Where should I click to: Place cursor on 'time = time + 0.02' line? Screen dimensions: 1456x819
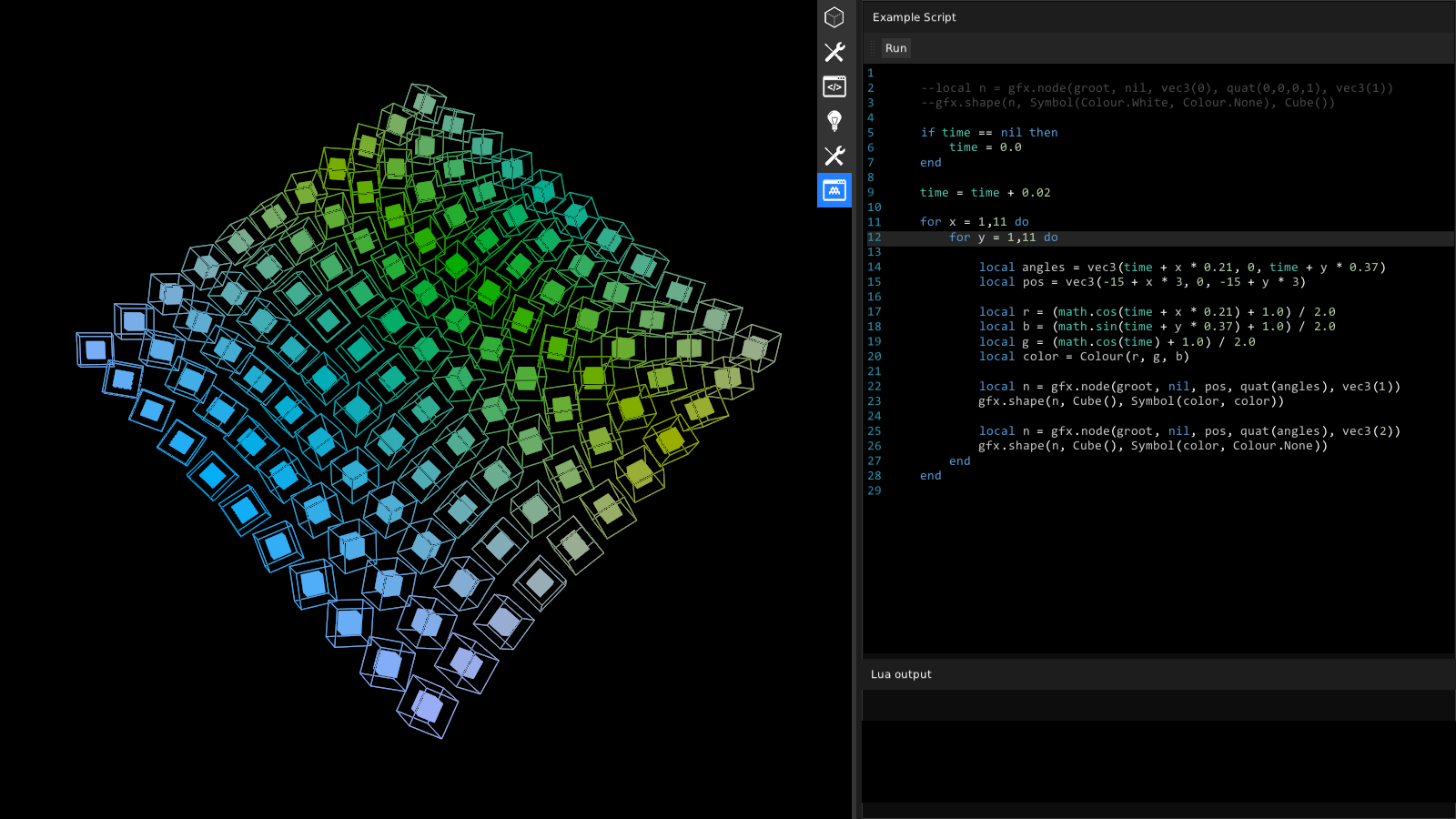[985, 193]
